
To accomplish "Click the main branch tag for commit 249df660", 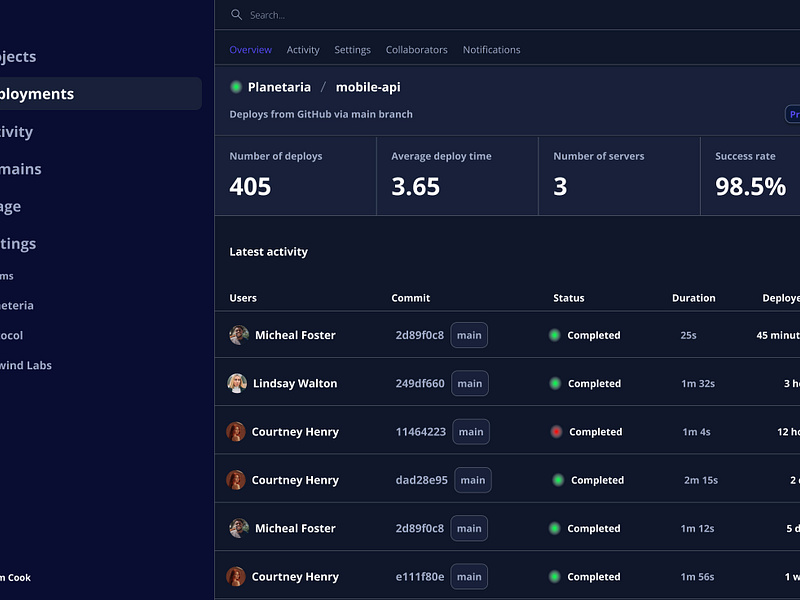I will click(469, 384).
